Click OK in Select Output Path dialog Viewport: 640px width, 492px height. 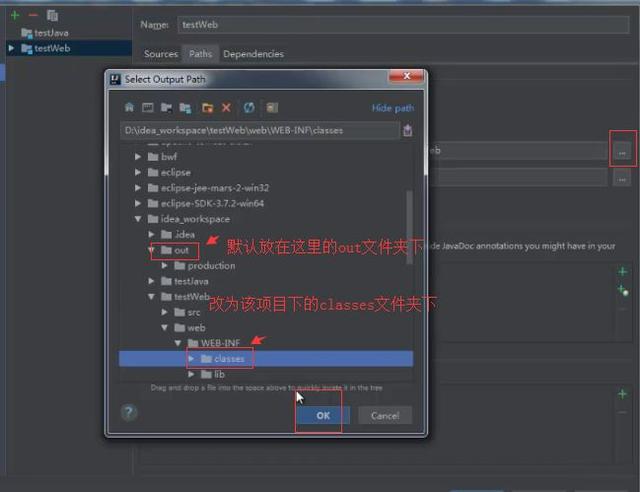[x=323, y=415]
